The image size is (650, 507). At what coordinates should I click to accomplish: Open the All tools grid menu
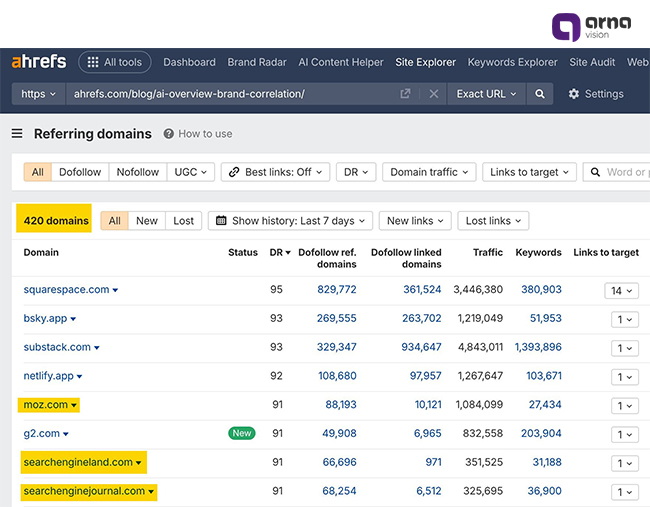coord(115,62)
